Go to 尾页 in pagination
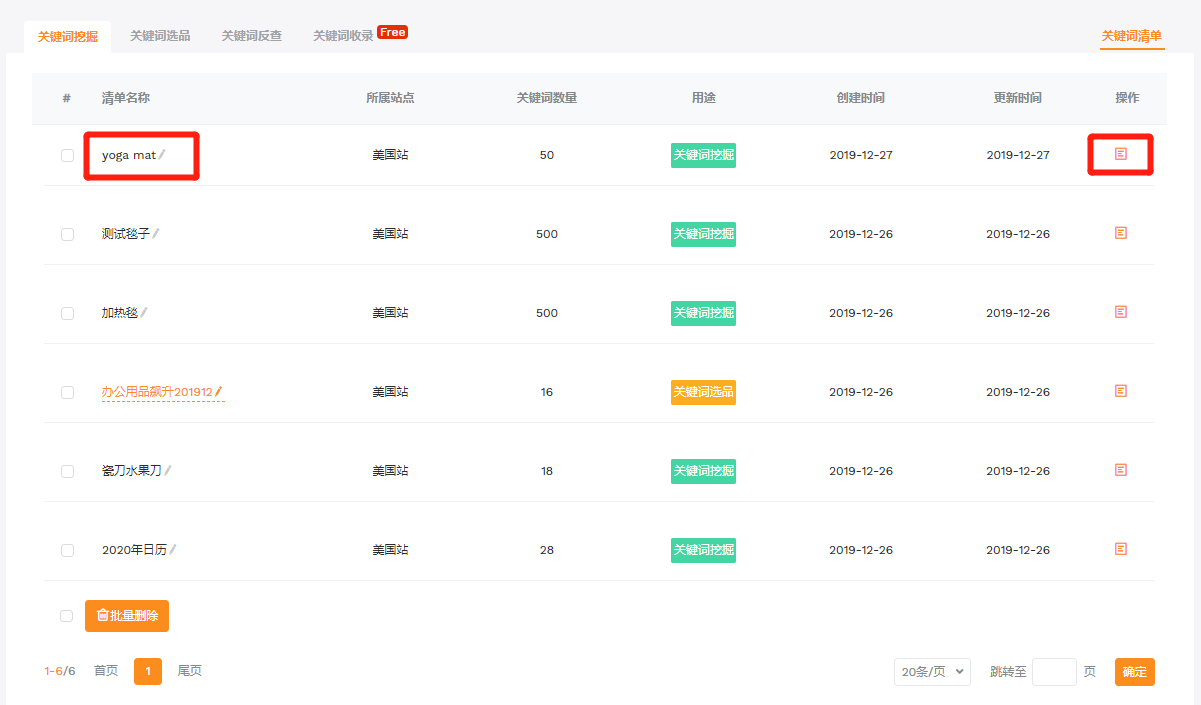 tap(190, 671)
